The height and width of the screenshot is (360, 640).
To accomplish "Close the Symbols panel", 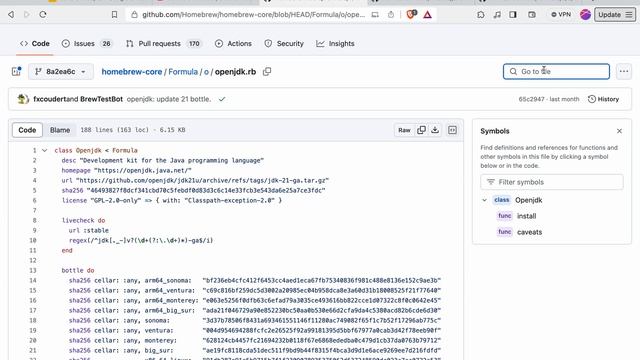I will pos(619,131).
